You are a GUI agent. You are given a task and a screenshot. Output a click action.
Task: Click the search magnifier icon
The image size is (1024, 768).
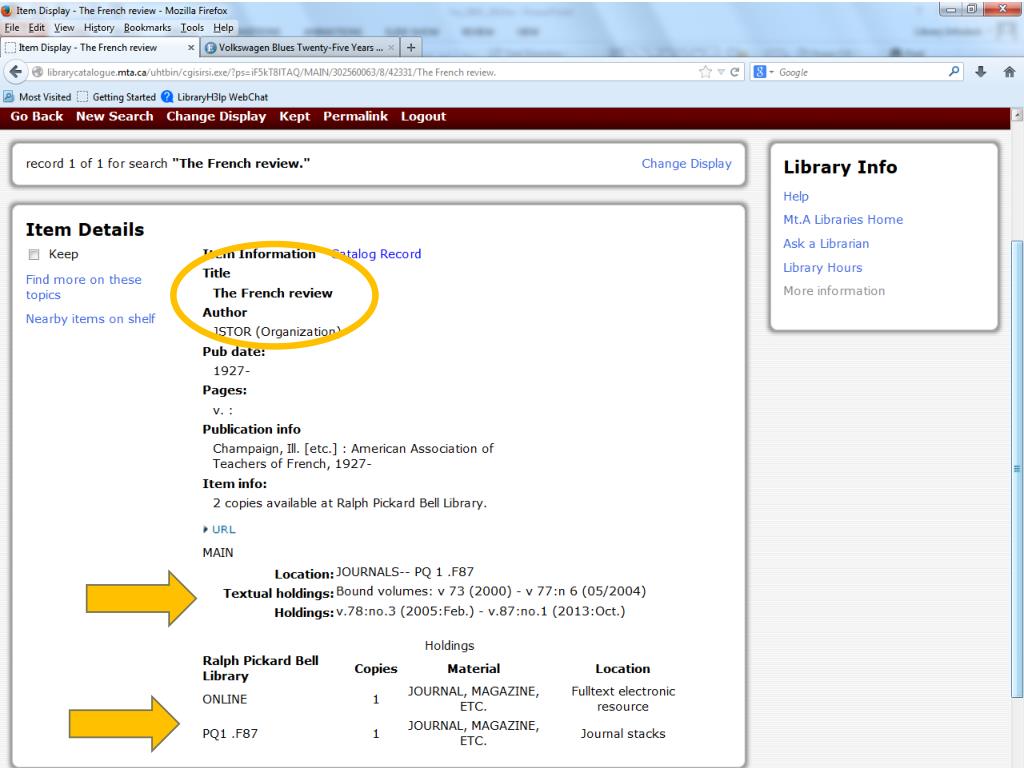pyautogui.click(x=954, y=71)
